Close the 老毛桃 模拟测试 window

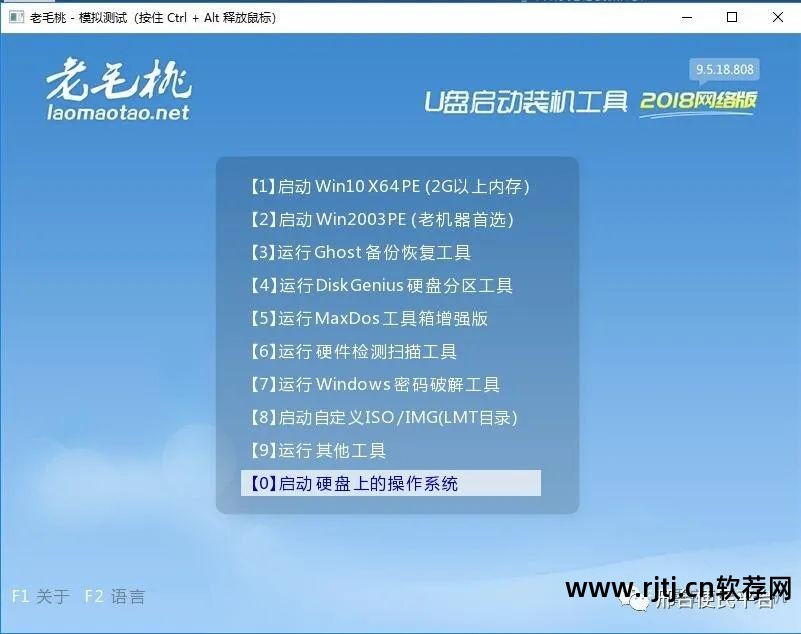click(778, 17)
